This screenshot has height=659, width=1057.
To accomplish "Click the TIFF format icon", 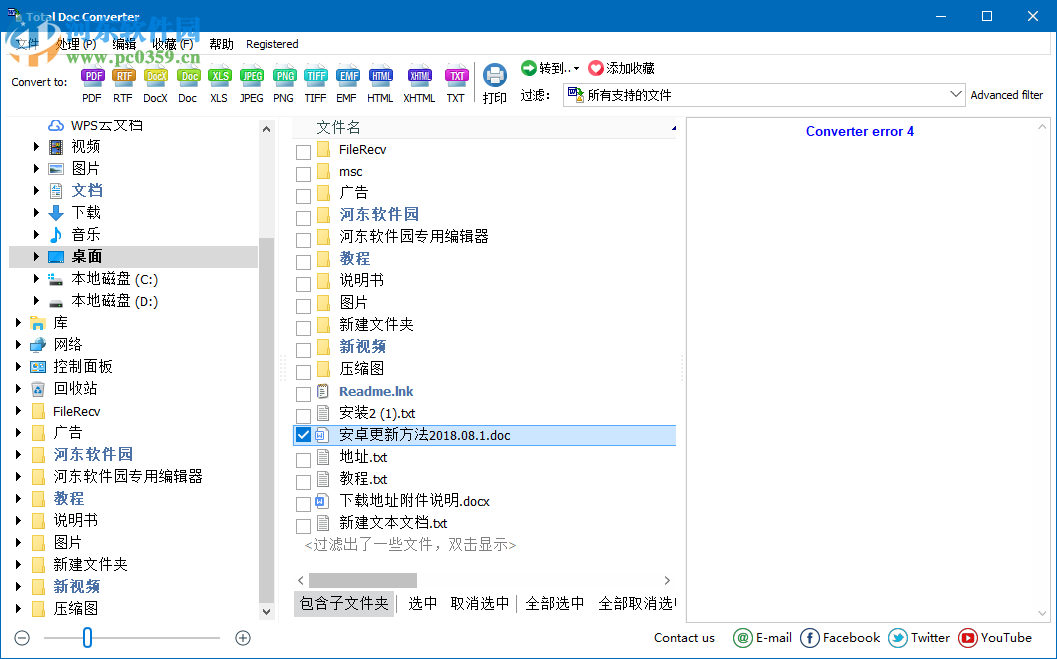I will [315, 75].
